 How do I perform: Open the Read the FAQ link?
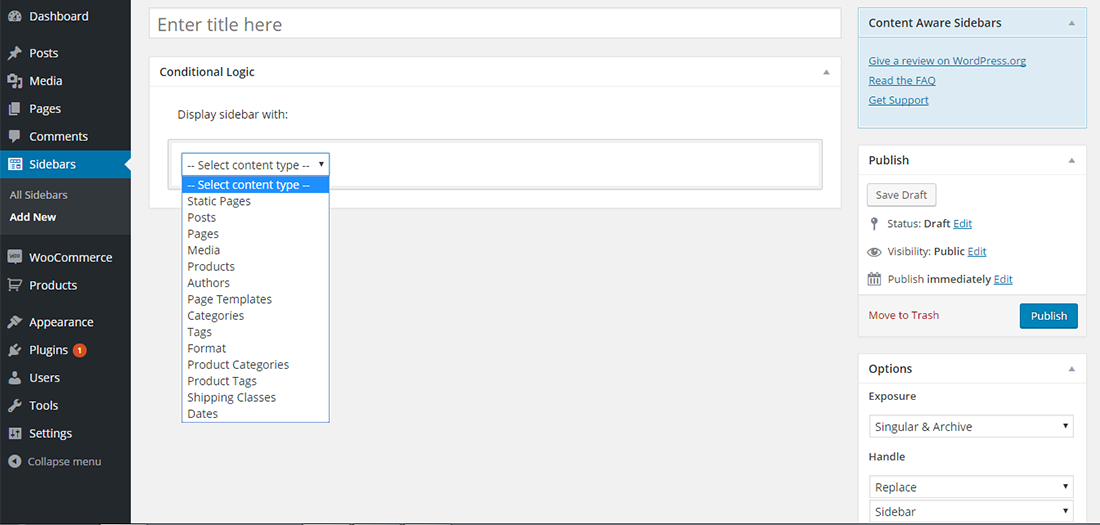click(902, 80)
